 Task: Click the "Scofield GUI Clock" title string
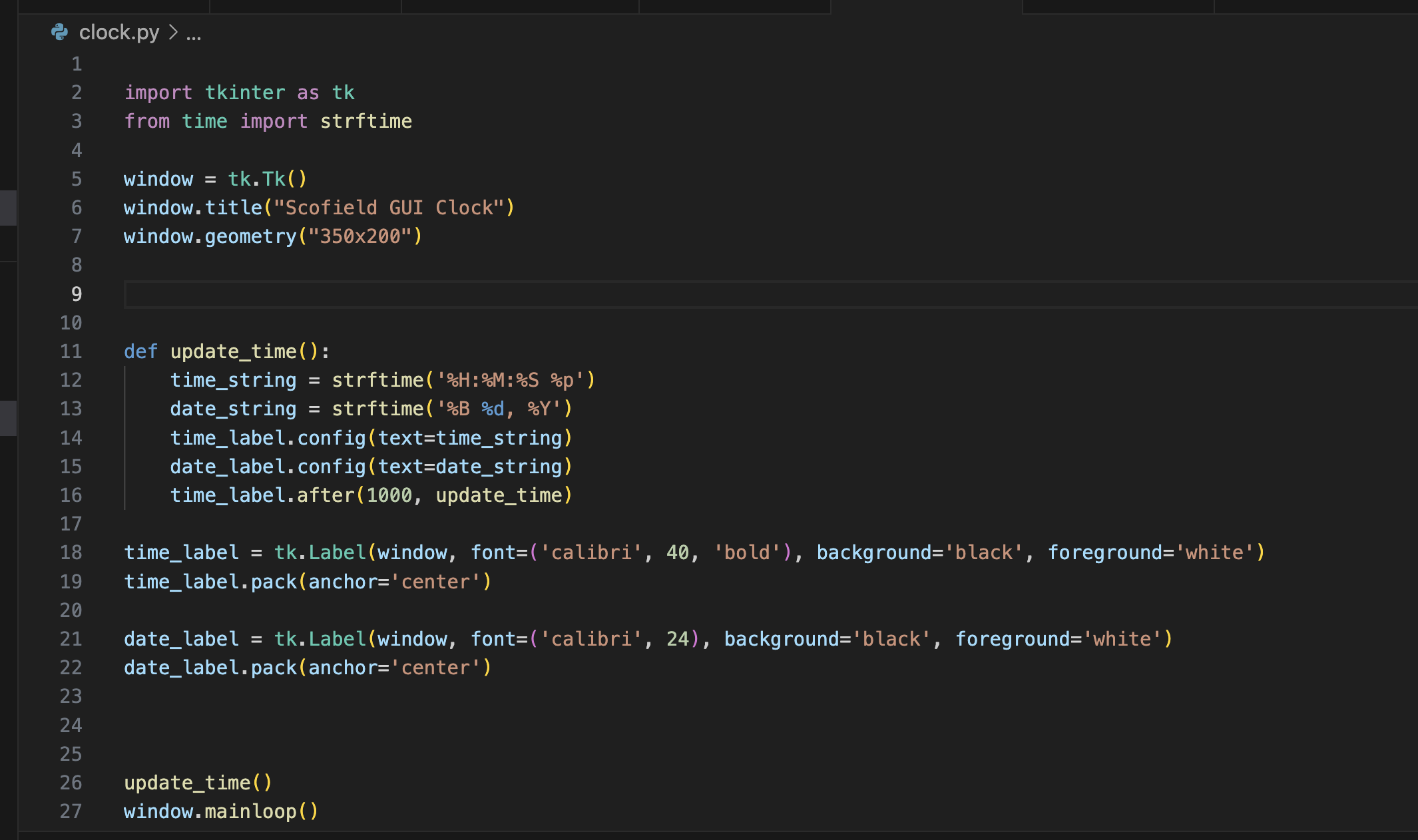389,208
